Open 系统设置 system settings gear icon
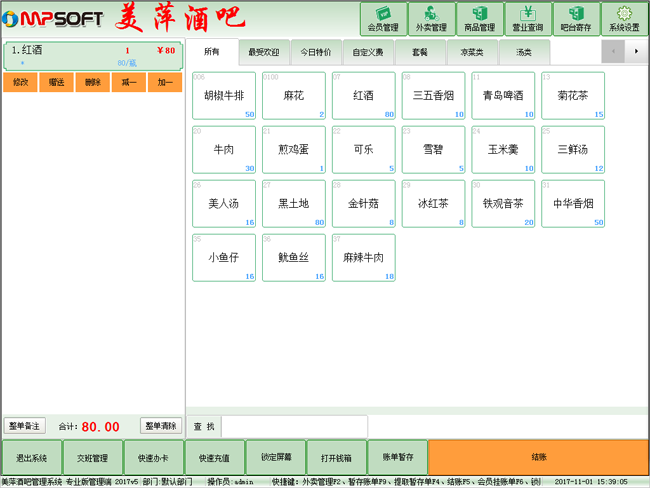Image resolution: width=650 pixels, height=488 pixels. [624, 19]
